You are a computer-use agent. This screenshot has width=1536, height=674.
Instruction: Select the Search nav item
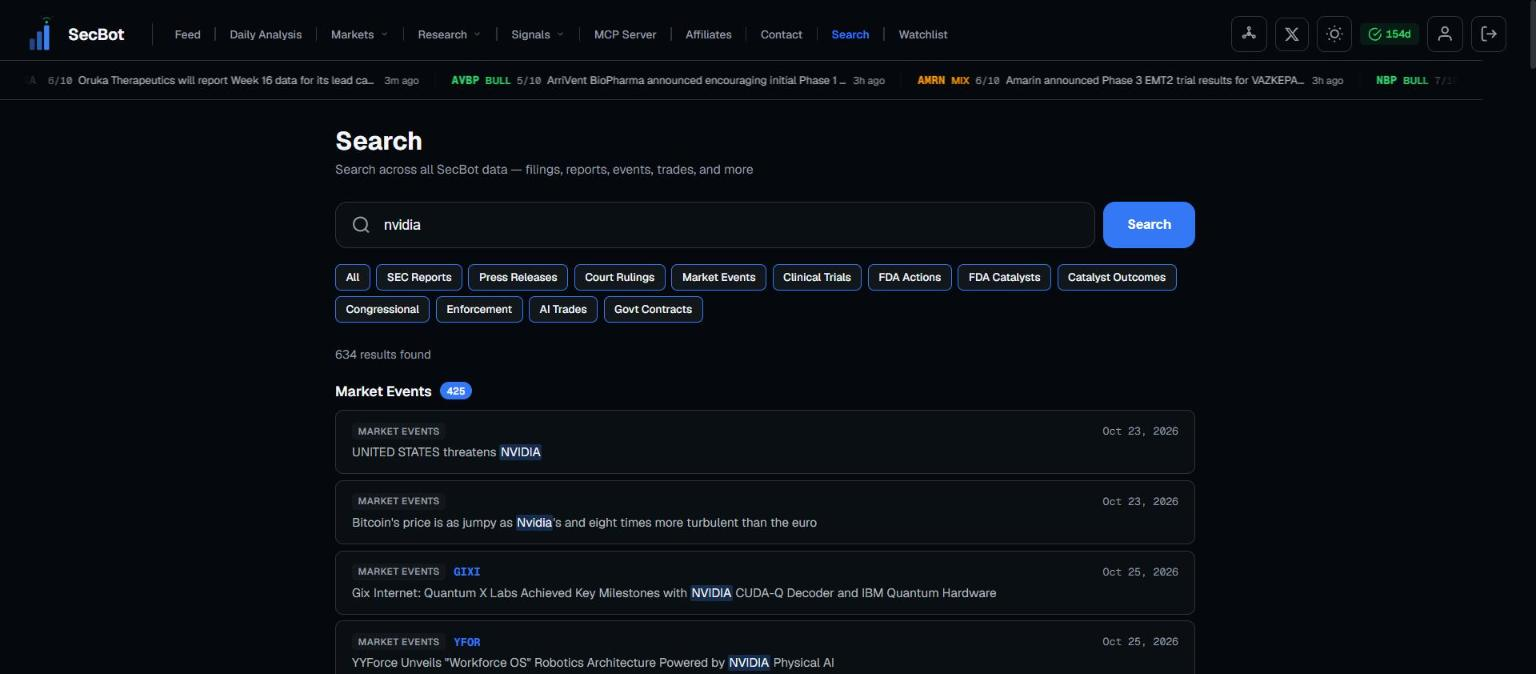coord(850,34)
